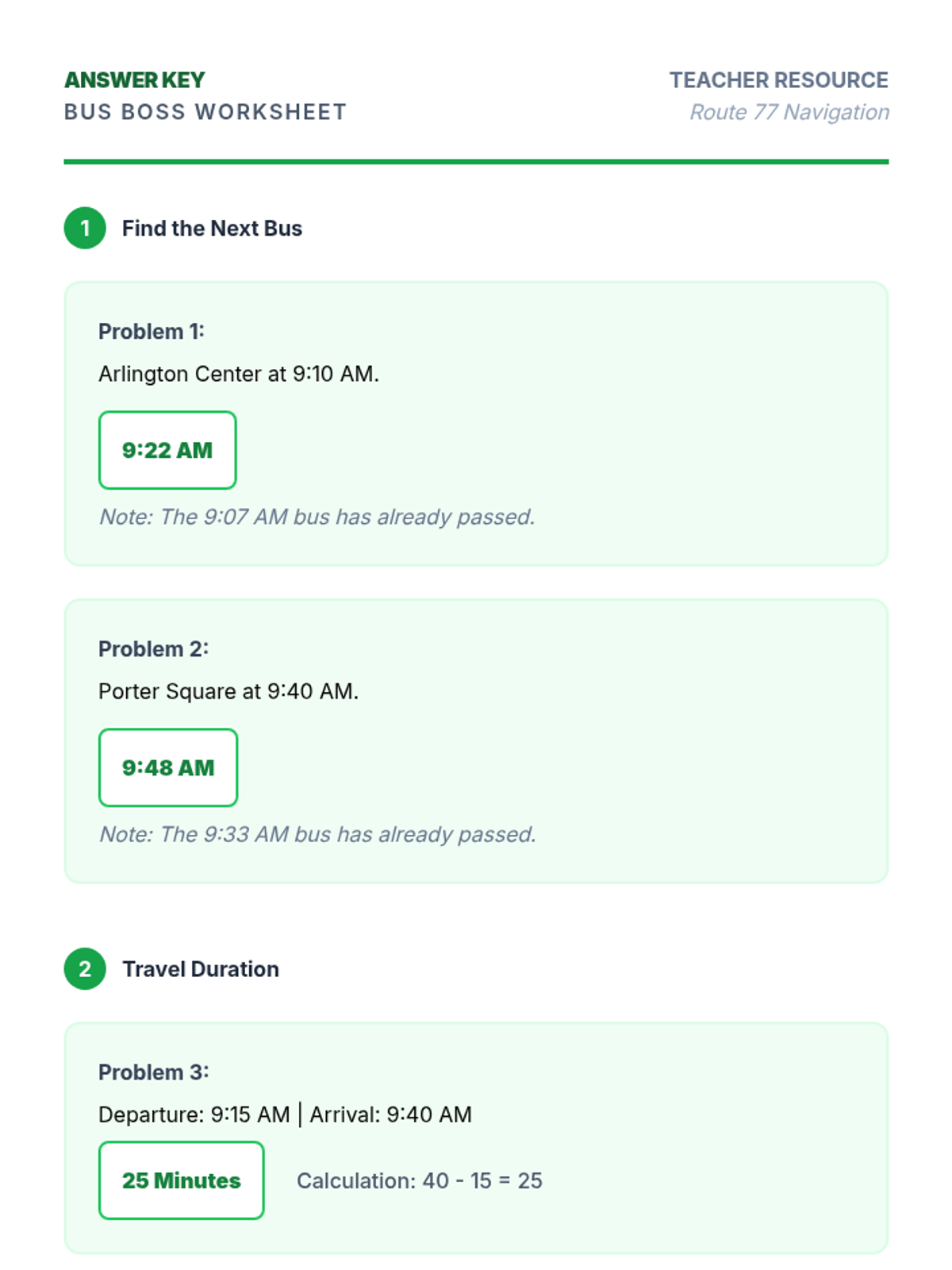The width and height of the screenshot is (952, 1270).
Task: Click the Route 77 Navigation text
Action: tap(789, 112)
